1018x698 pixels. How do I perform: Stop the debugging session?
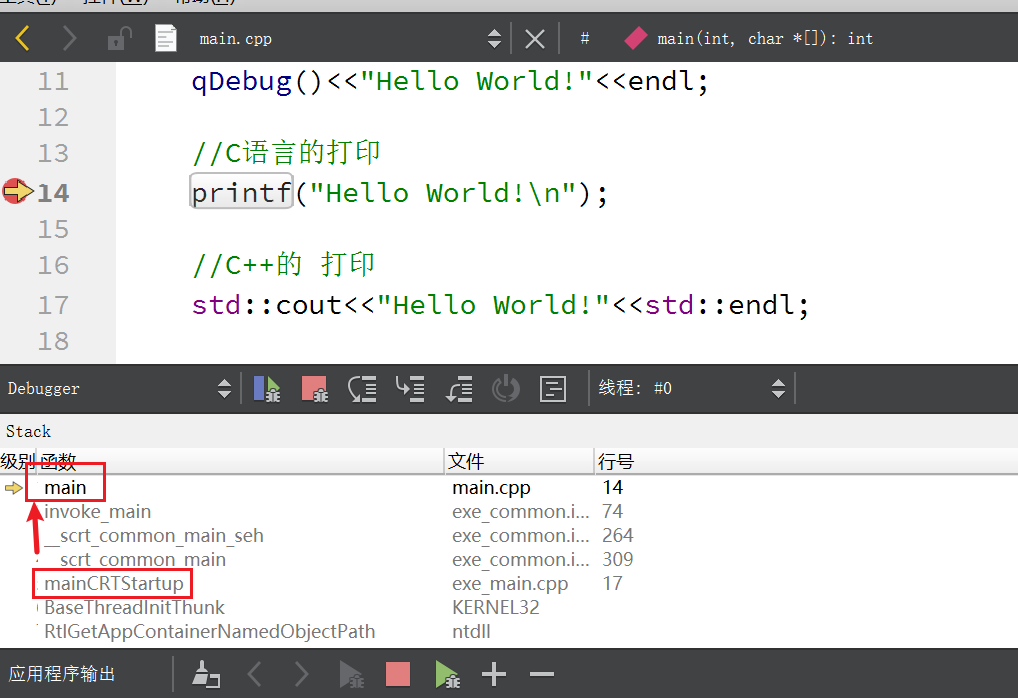tap(314, 388)
